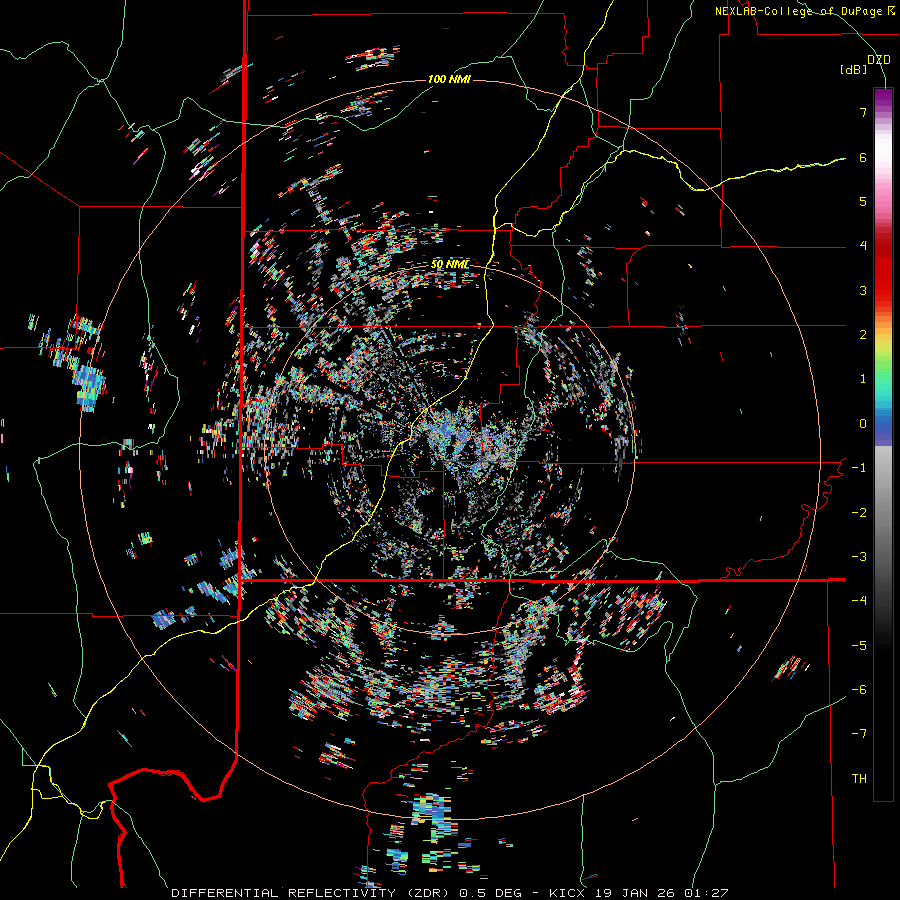This screenshot has height=900, width=900.
Task: Click the 2 value on the color scale
Action: [863, 335]
